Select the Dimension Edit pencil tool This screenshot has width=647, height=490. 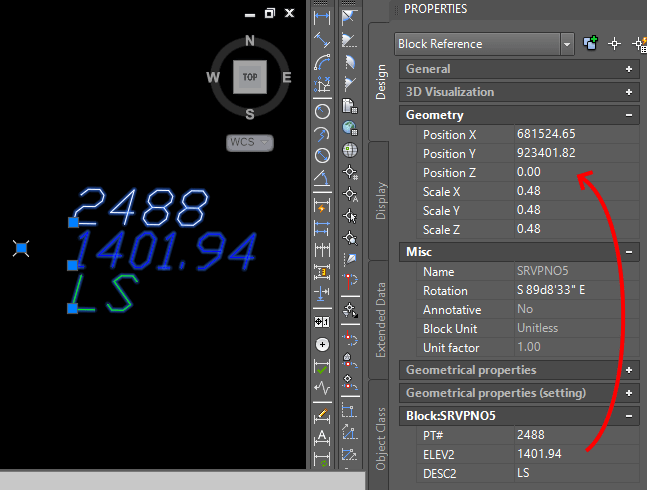point(322,415)
